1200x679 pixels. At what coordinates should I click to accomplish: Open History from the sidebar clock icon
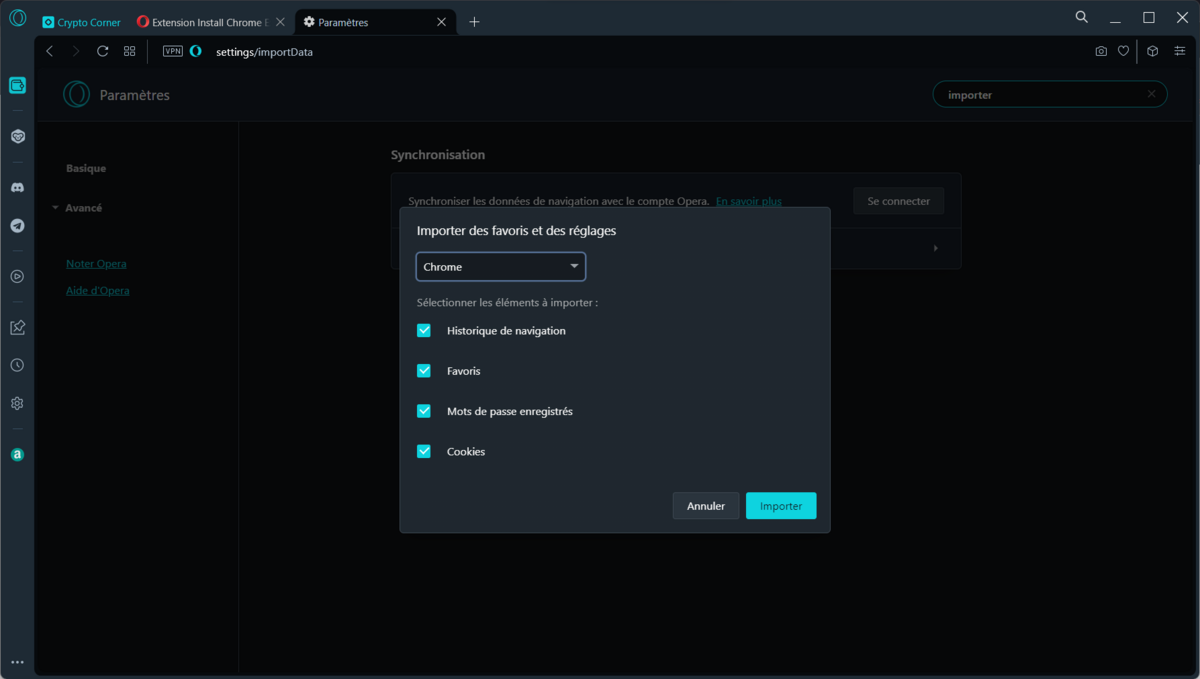click(x=17, y=366)
